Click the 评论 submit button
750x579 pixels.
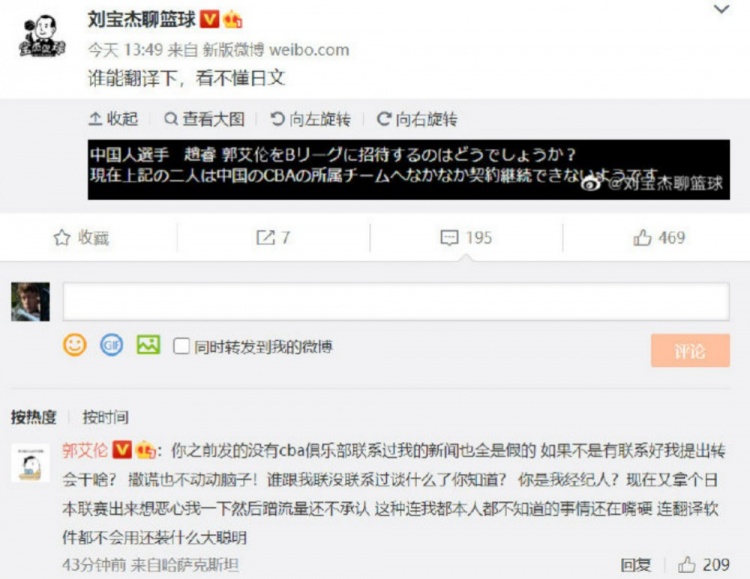tap(690, 351)
